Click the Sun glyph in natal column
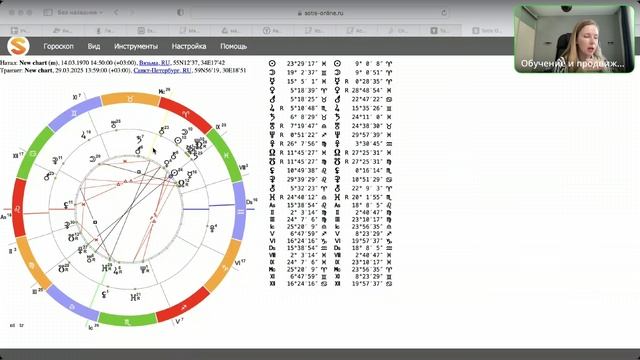 point(272,63)
